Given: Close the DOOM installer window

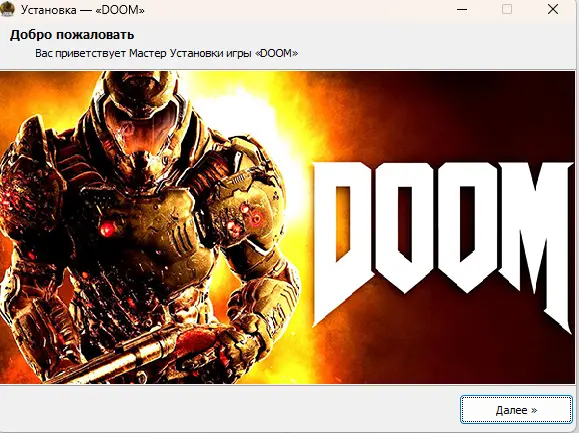Looking at the screenshot, I should tap(552, 9).
